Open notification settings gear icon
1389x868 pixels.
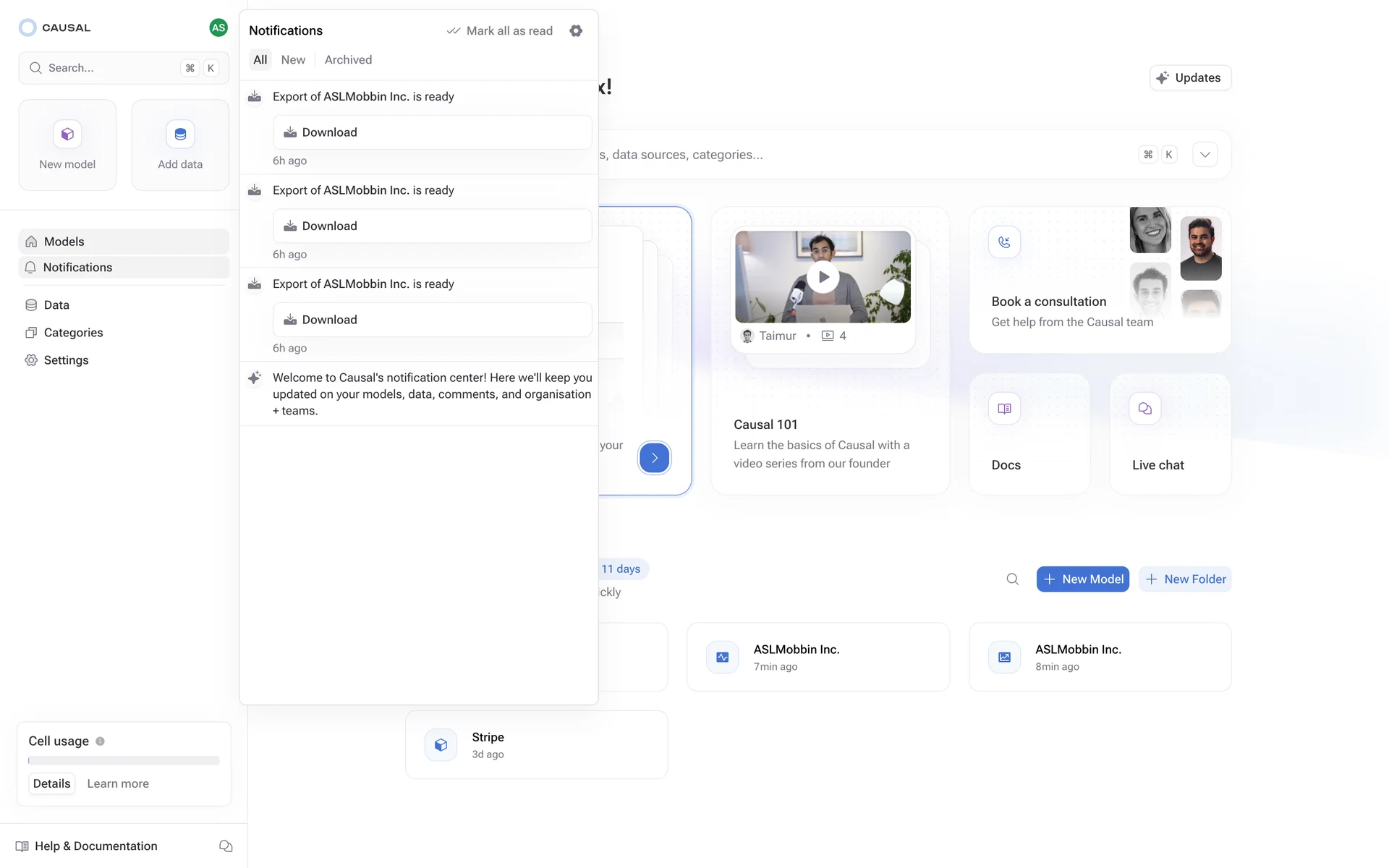[576, 30]
